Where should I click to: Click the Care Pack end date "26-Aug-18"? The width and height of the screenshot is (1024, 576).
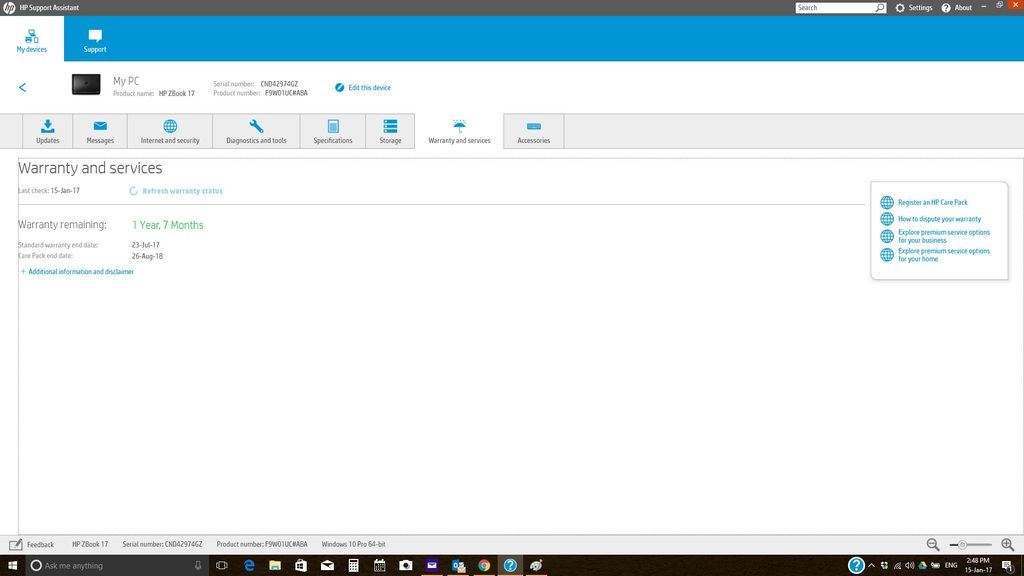pos(147,256)
